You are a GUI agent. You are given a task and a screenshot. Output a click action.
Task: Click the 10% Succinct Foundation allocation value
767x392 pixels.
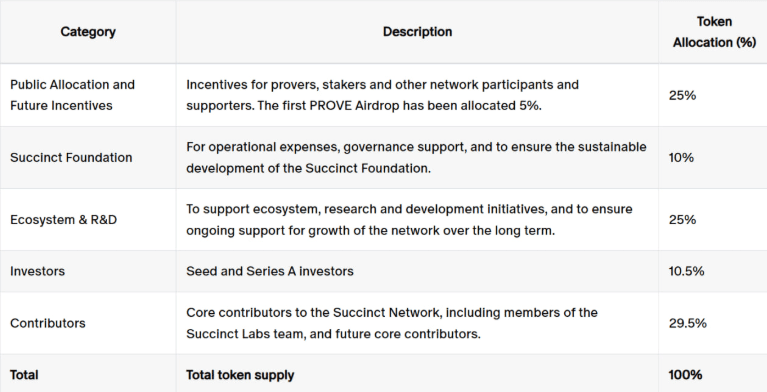(681, 158)
